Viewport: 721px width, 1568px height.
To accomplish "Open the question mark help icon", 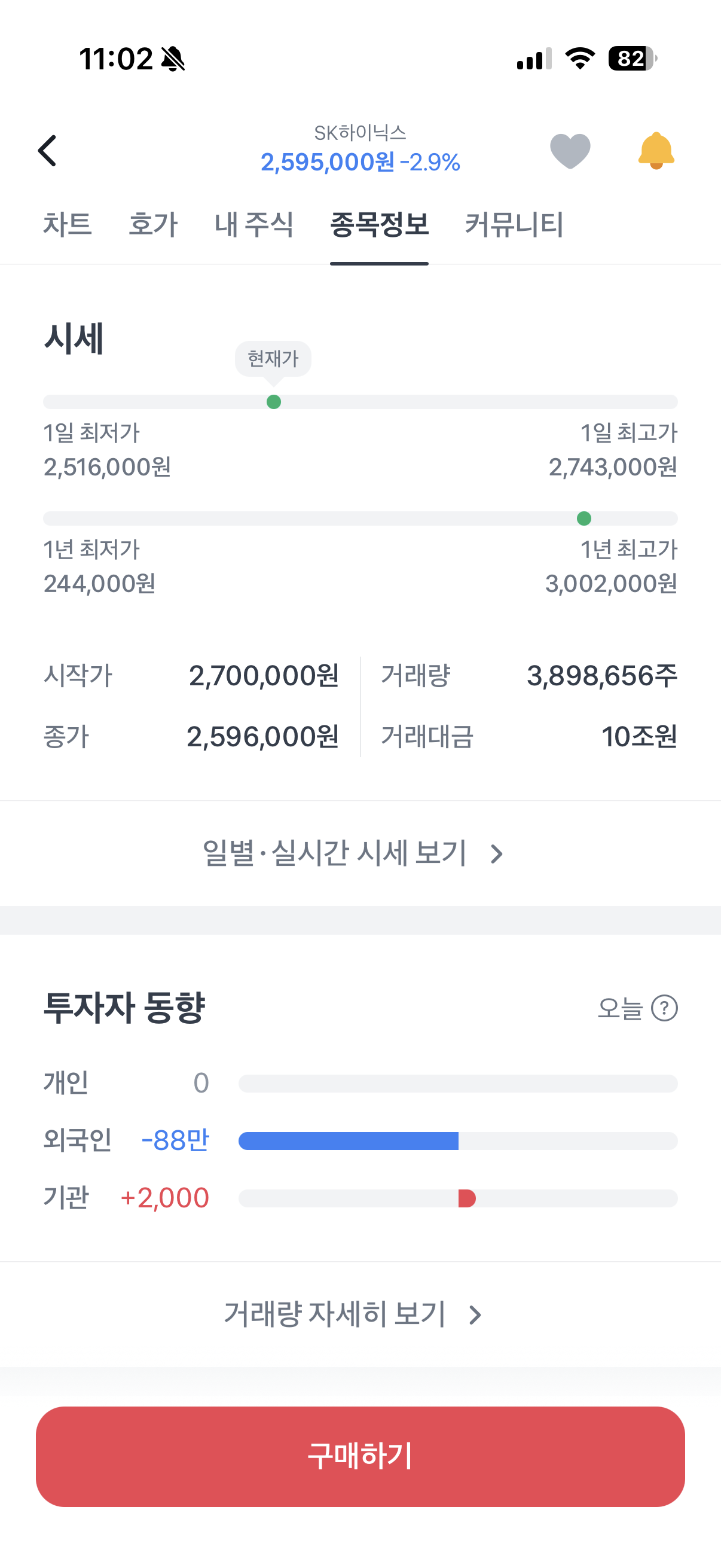I will tap(664, 1008).
